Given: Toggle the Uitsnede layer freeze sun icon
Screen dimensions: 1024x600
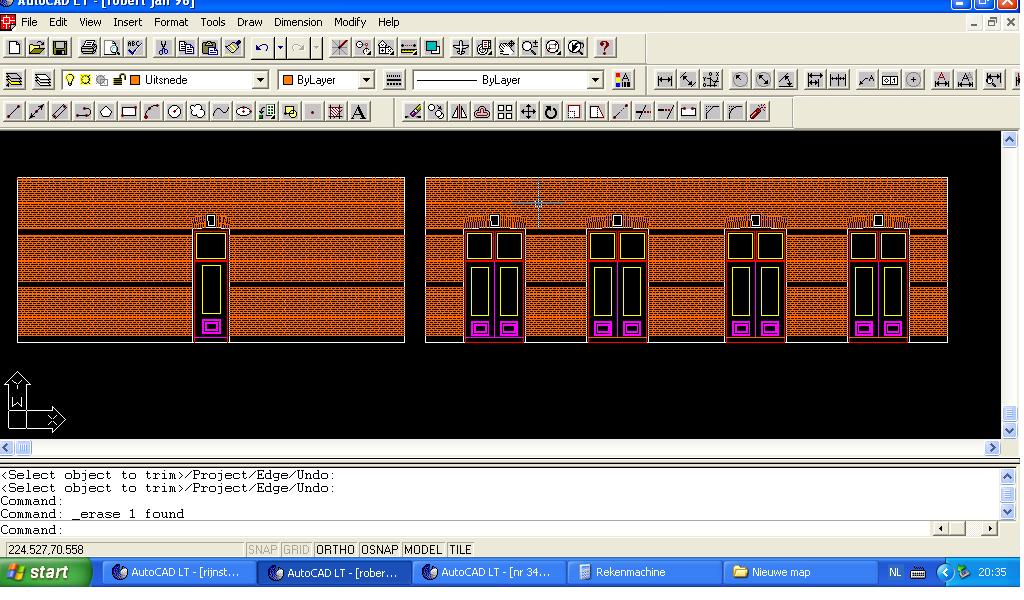Looking at the screenshot, I should 86,80.
